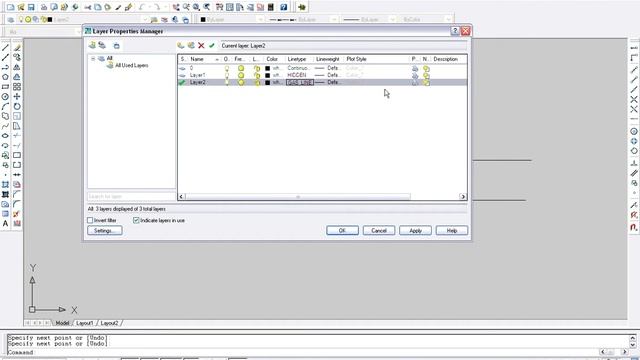The width and height of the screenshot is (640, 360).
Task: Toggle On lightbulb for Layer1
Action: pos(227,76)
